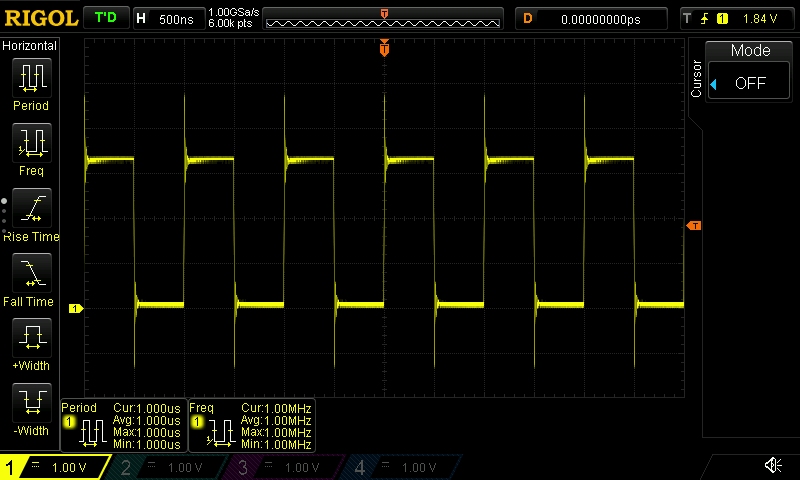800x480 pixels.
Task: Click the Period Cur:1.000us value
Action: (x=147, y=408)
